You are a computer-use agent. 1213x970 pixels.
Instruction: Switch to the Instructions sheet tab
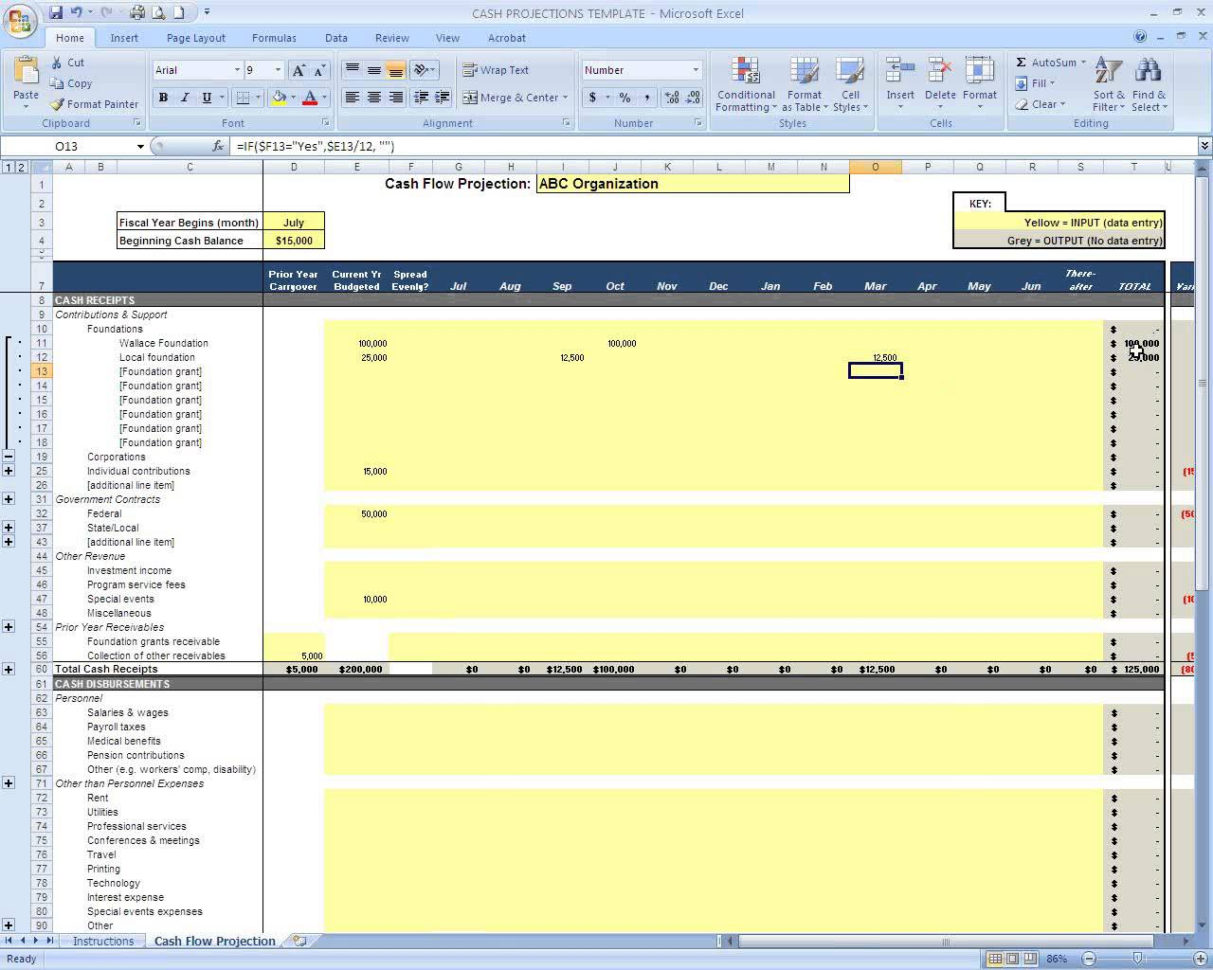[102, 941]
